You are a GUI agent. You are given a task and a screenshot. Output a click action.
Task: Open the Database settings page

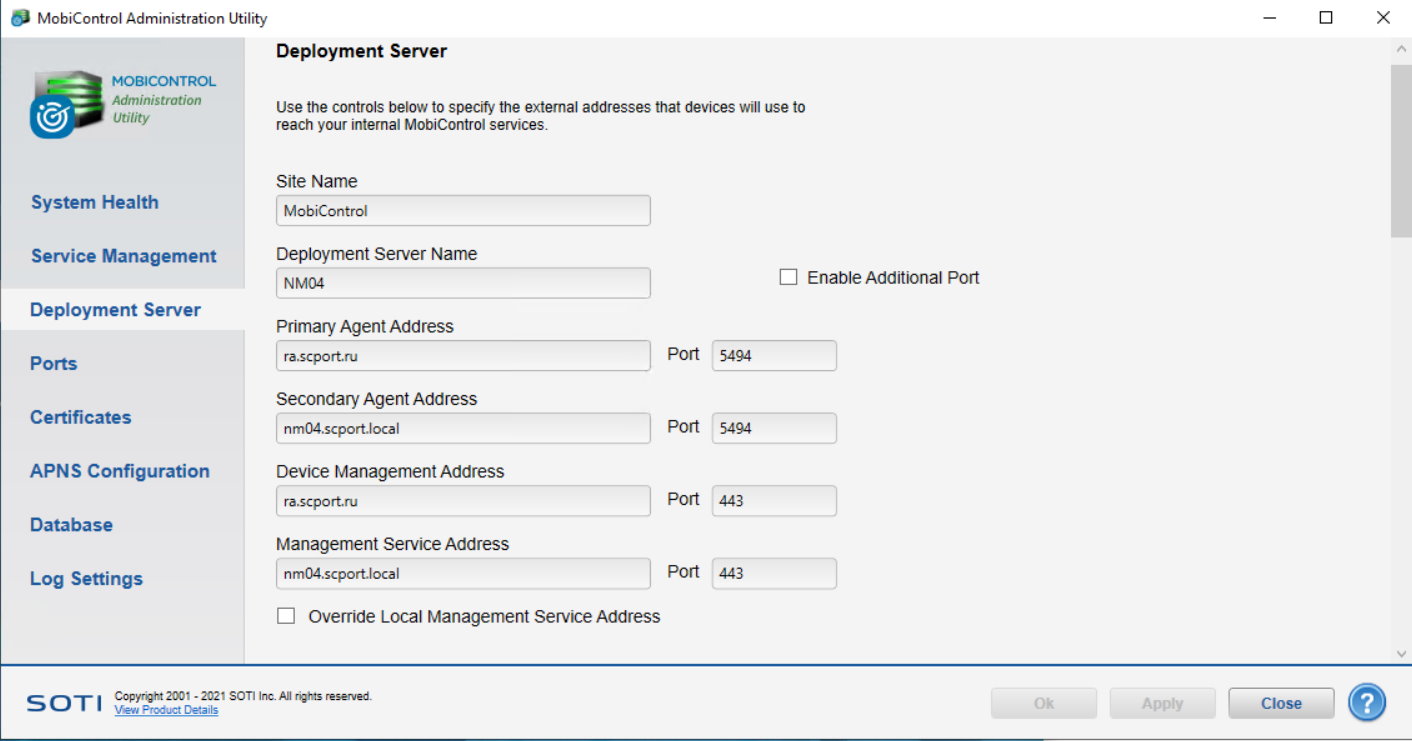coord(71,526)
